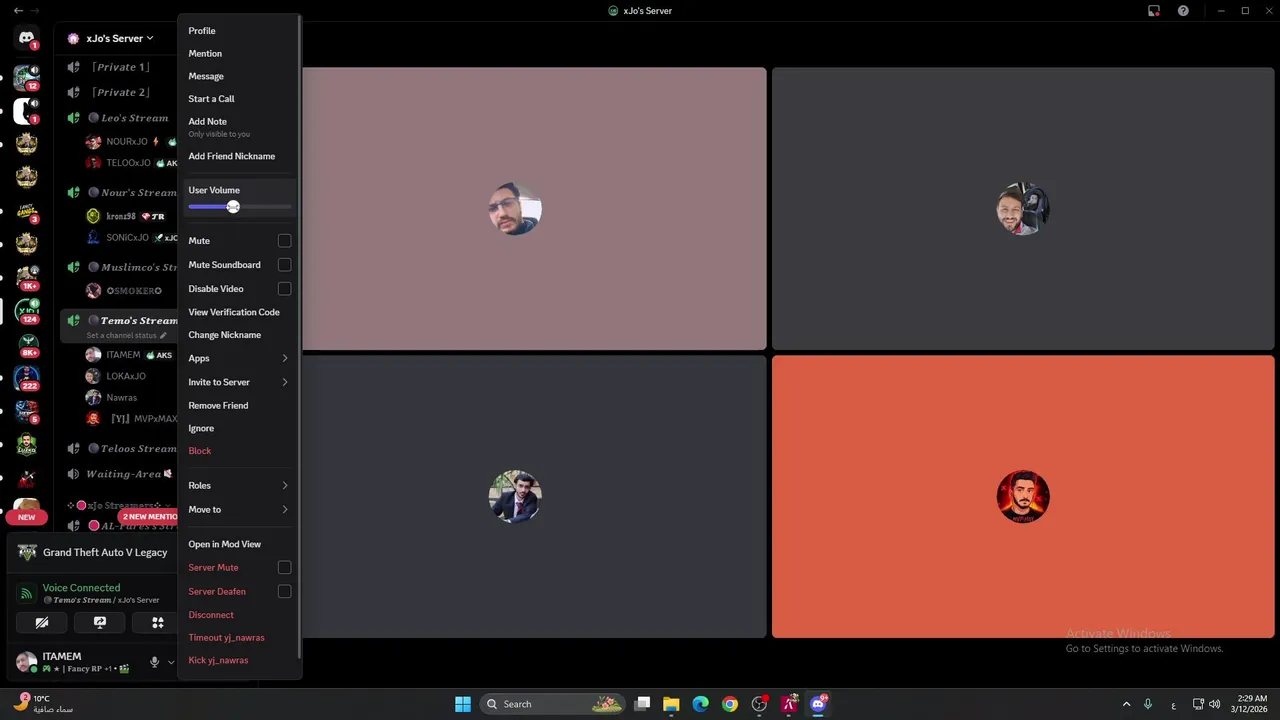Viewport: 1280px width, 720px height.
Task: Click the pencil icon next to Set a channel status
Action: 163,336
